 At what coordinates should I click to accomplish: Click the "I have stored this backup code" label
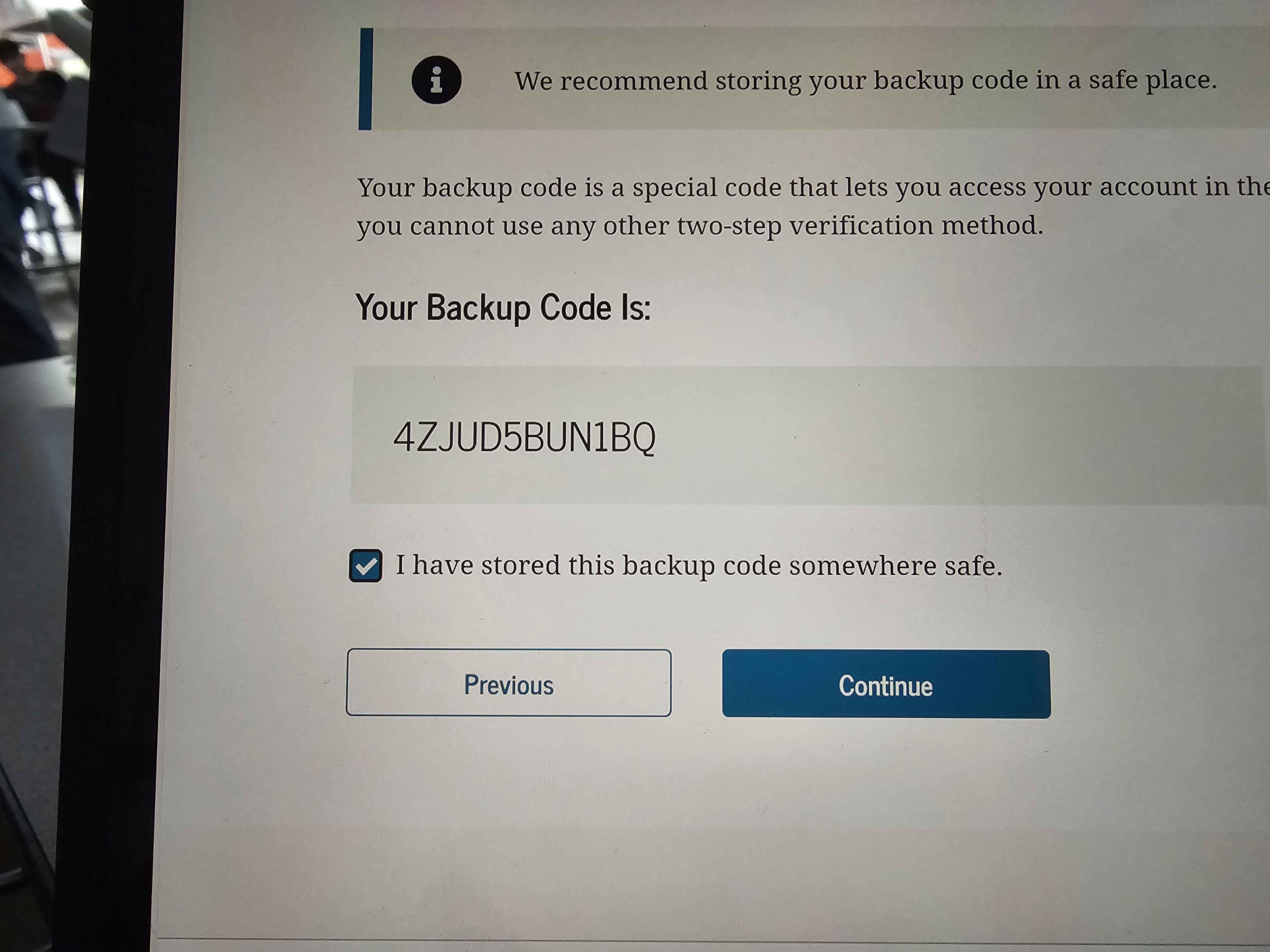point(698,566)
